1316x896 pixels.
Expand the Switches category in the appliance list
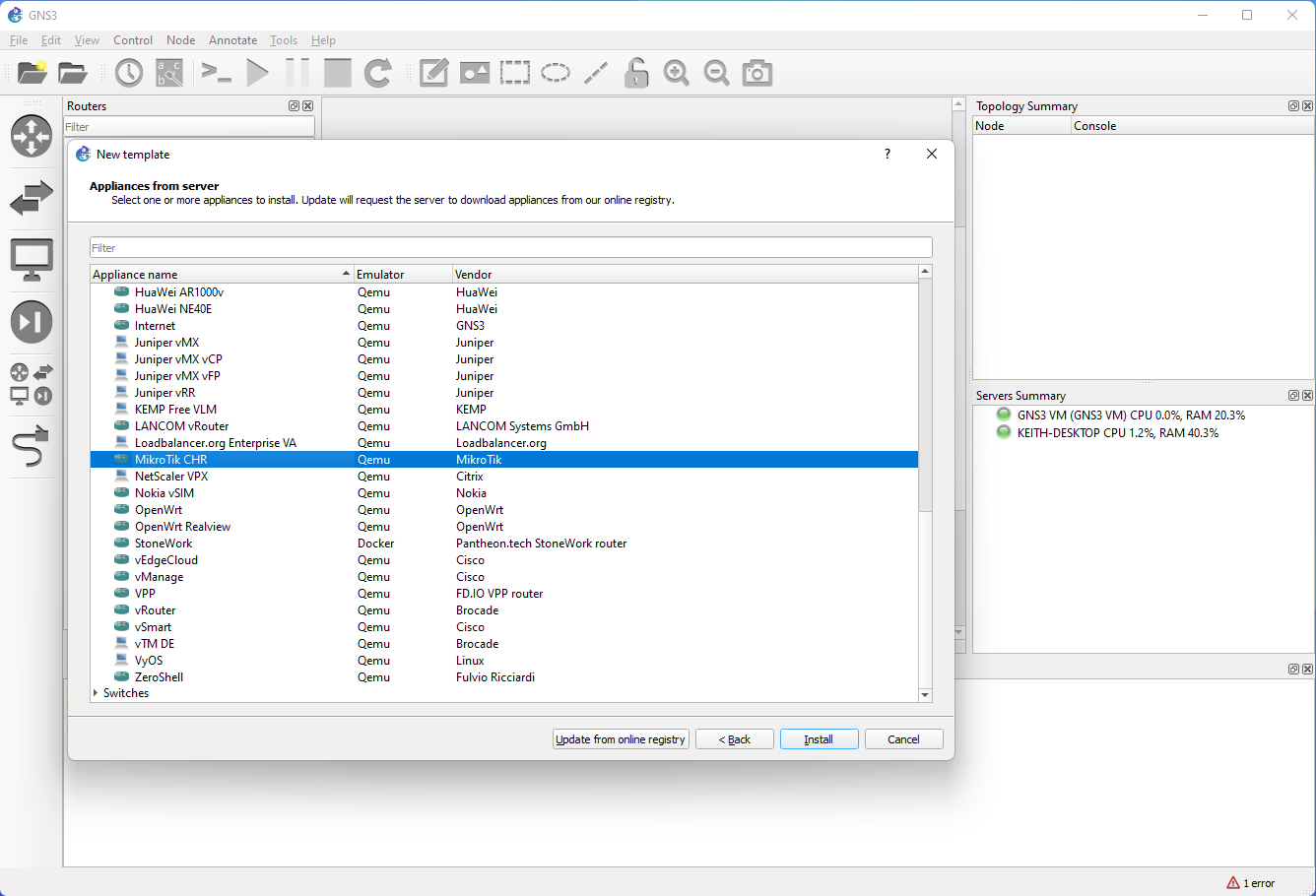click(x=96, y=692)
